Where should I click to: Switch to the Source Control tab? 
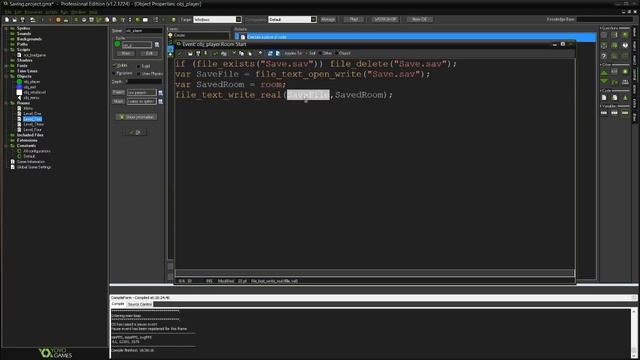(140, 304)
